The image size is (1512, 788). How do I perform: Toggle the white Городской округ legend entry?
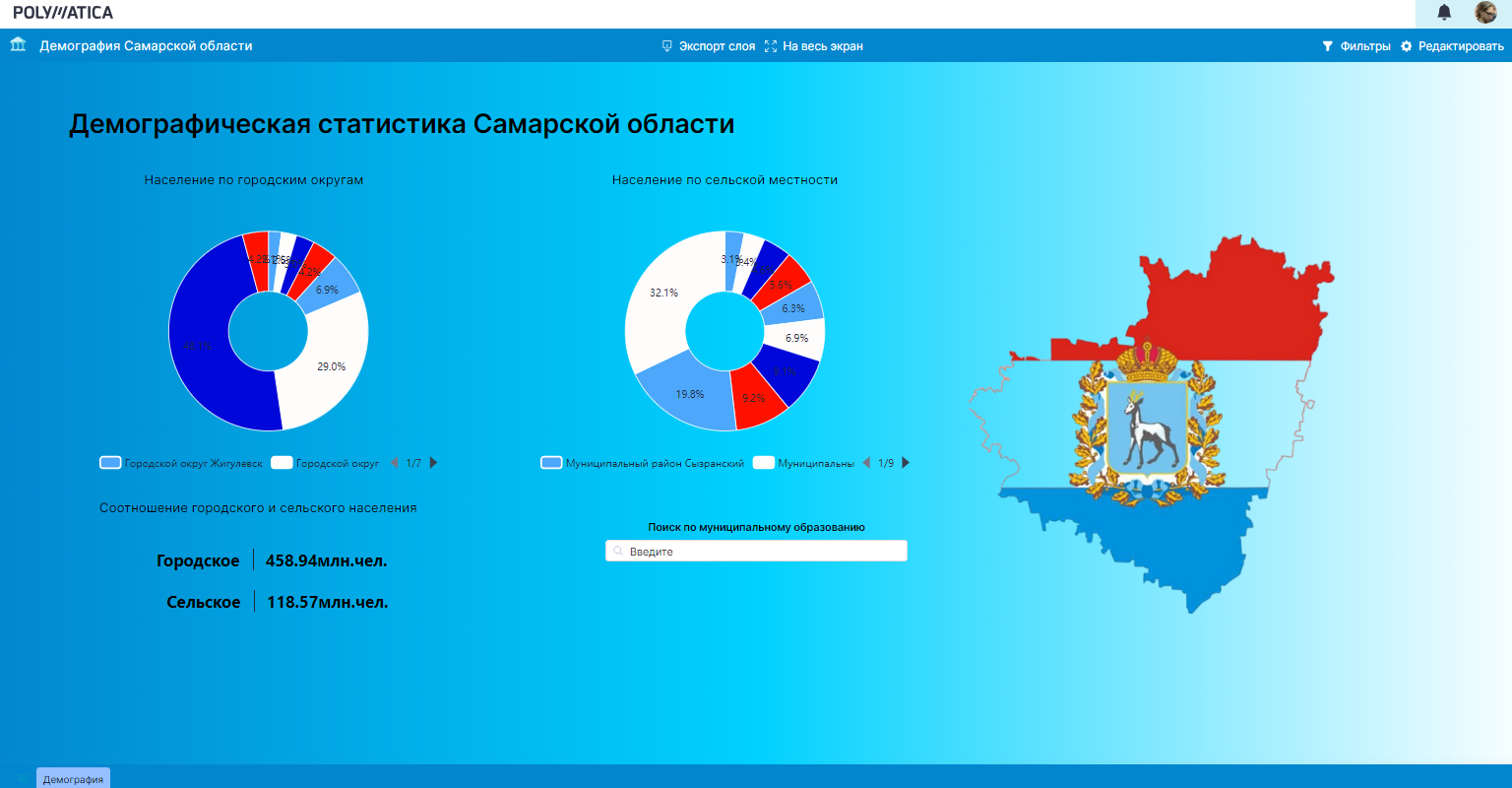coord(325,463)
